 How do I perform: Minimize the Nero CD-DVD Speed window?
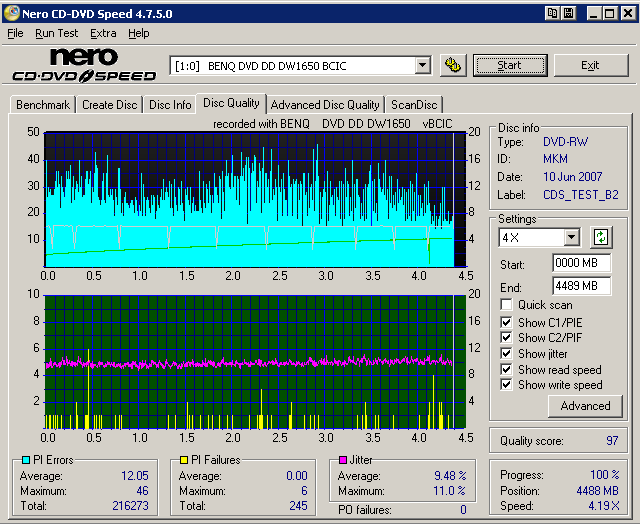coord(594,12)
